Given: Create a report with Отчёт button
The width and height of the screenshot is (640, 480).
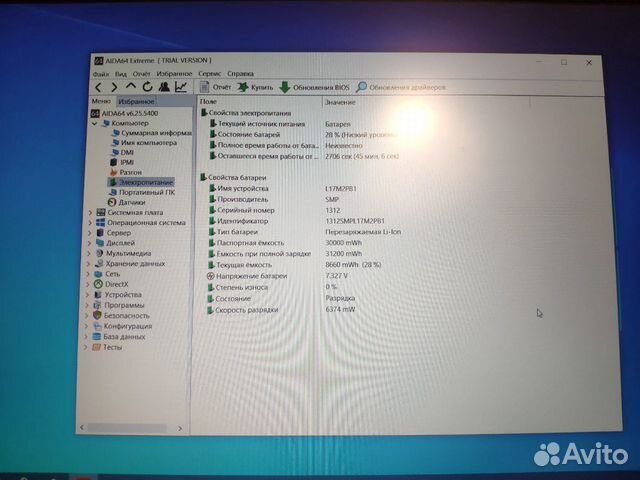Looking at the screenshot, I should [215, 87].
